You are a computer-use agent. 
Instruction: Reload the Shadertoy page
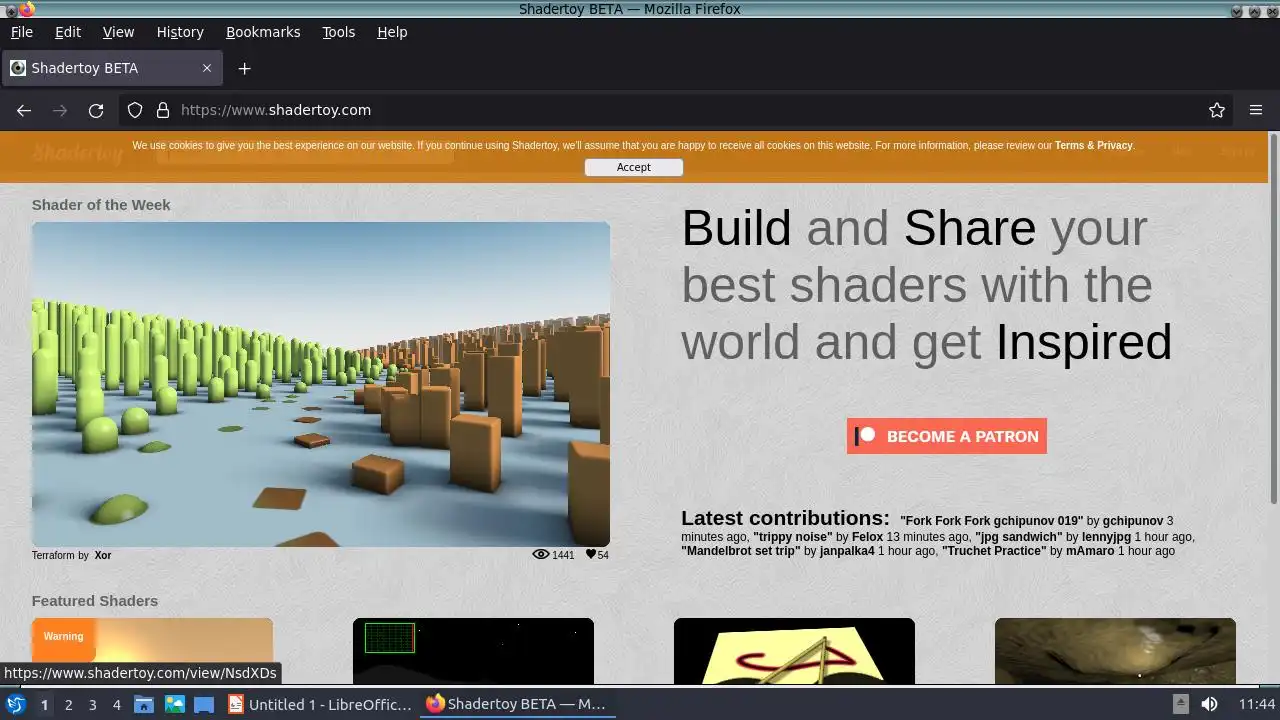pyautogui.click(x=96, y=110)
